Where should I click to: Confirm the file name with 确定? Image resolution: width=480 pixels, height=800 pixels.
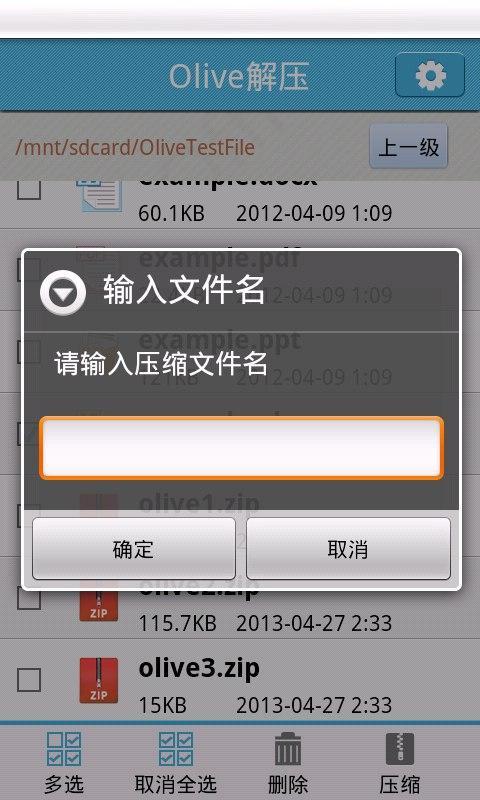134,548
